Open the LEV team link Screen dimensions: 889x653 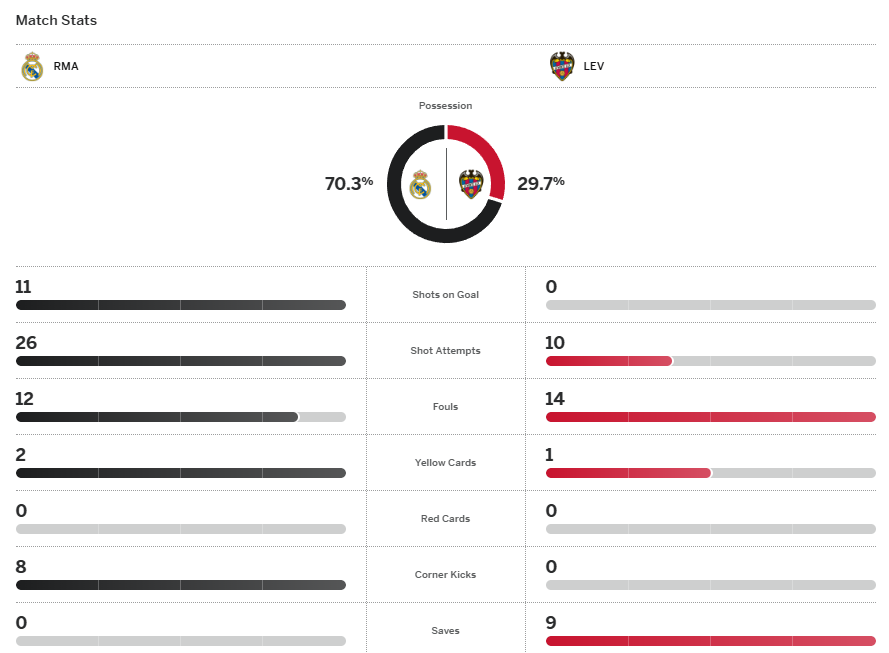(x=594, y=67)
